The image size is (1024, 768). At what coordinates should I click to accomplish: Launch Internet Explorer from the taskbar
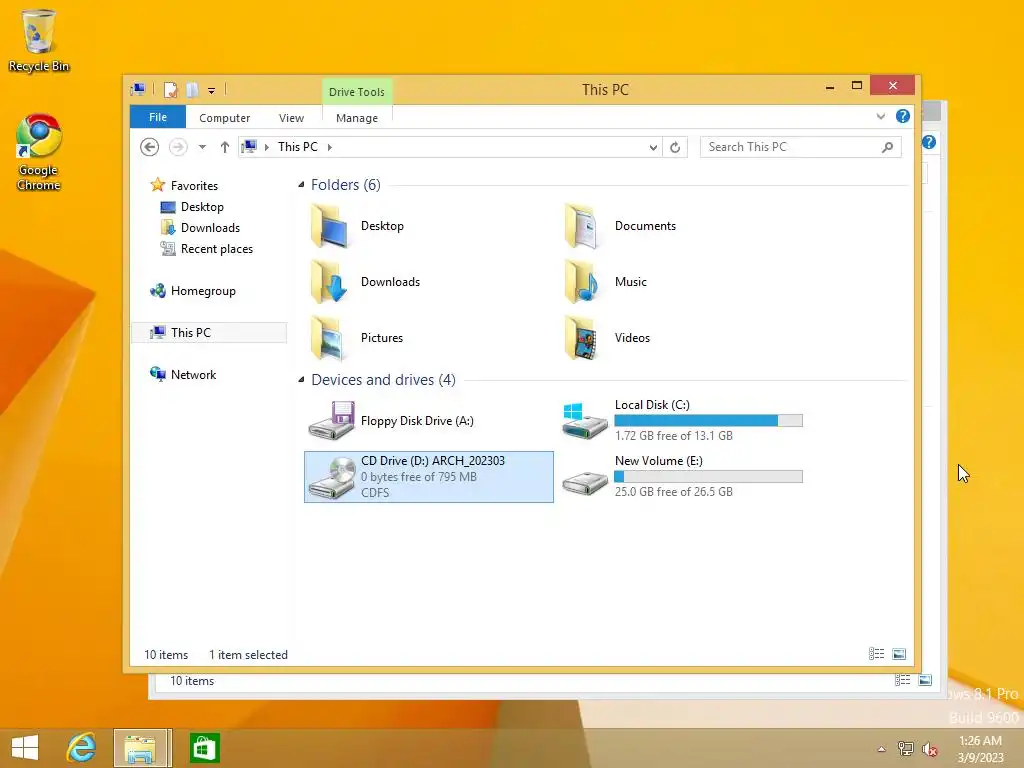[x=82, y=748]
